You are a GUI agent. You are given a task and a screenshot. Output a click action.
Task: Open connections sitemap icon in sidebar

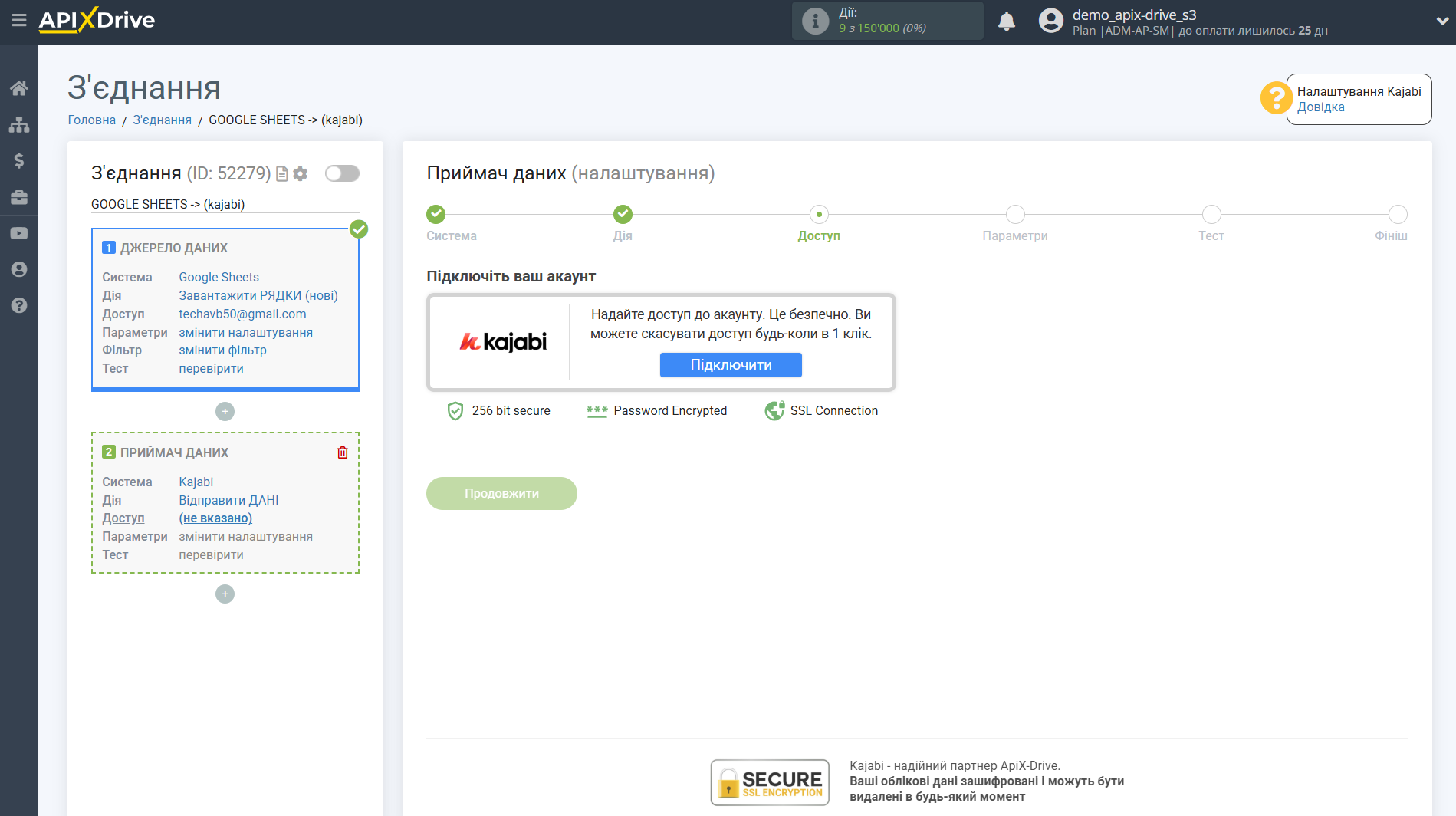pos(18,124)
